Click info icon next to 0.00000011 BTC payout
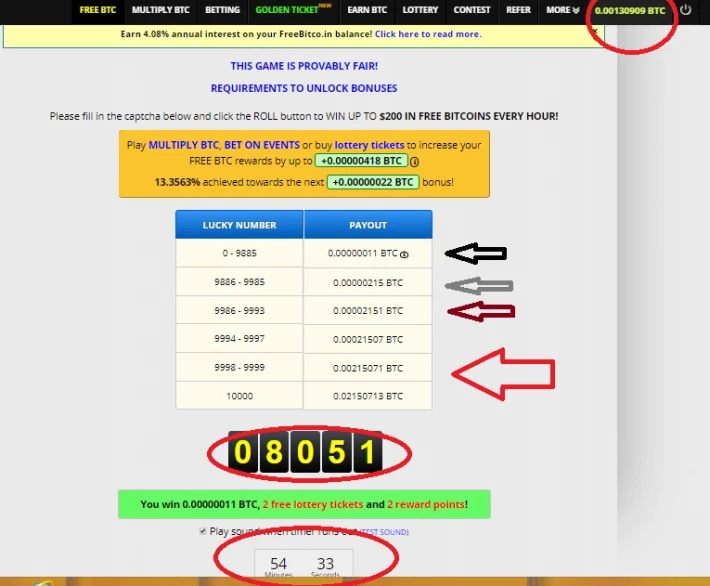 click(x=404, y=255)
